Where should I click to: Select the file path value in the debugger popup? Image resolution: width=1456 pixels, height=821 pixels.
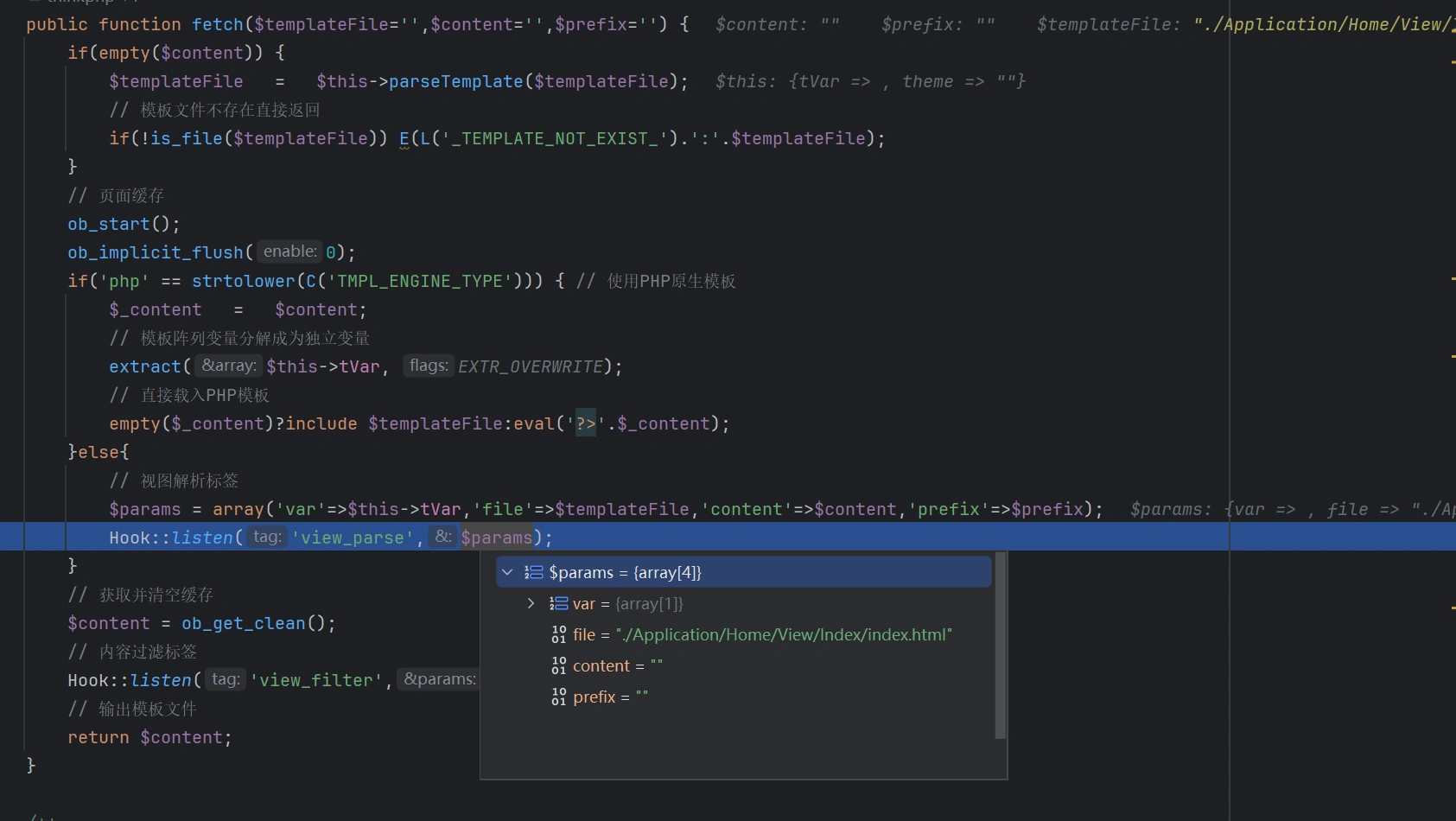783,634
